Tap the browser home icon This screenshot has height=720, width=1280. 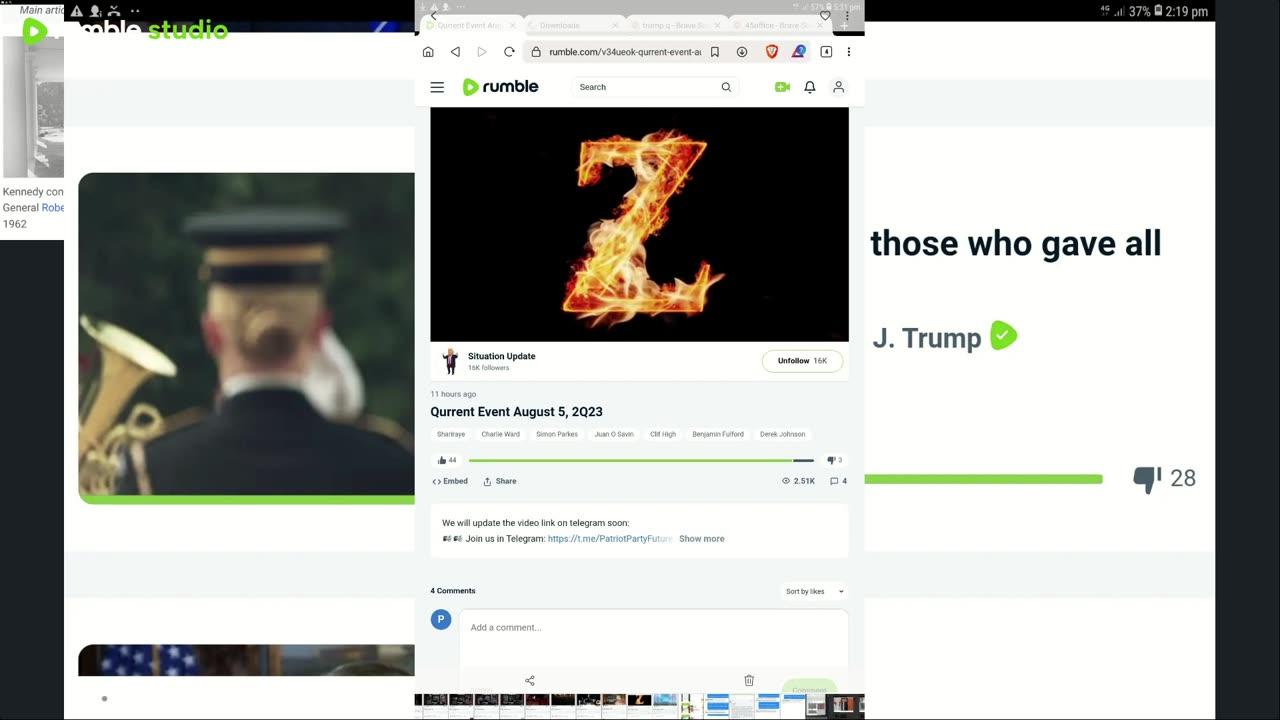point(428,52)
